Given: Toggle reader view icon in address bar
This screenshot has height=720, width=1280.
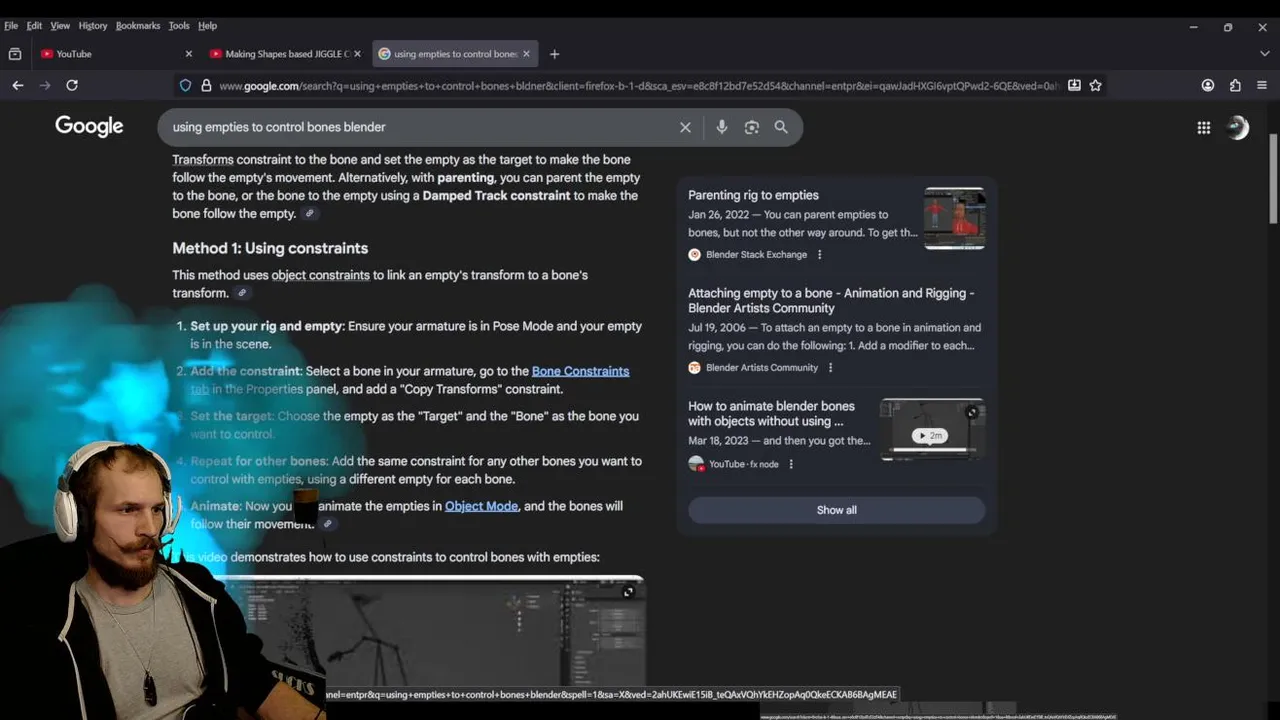Looking at the screenshot, I should [x=1074, y=86].
